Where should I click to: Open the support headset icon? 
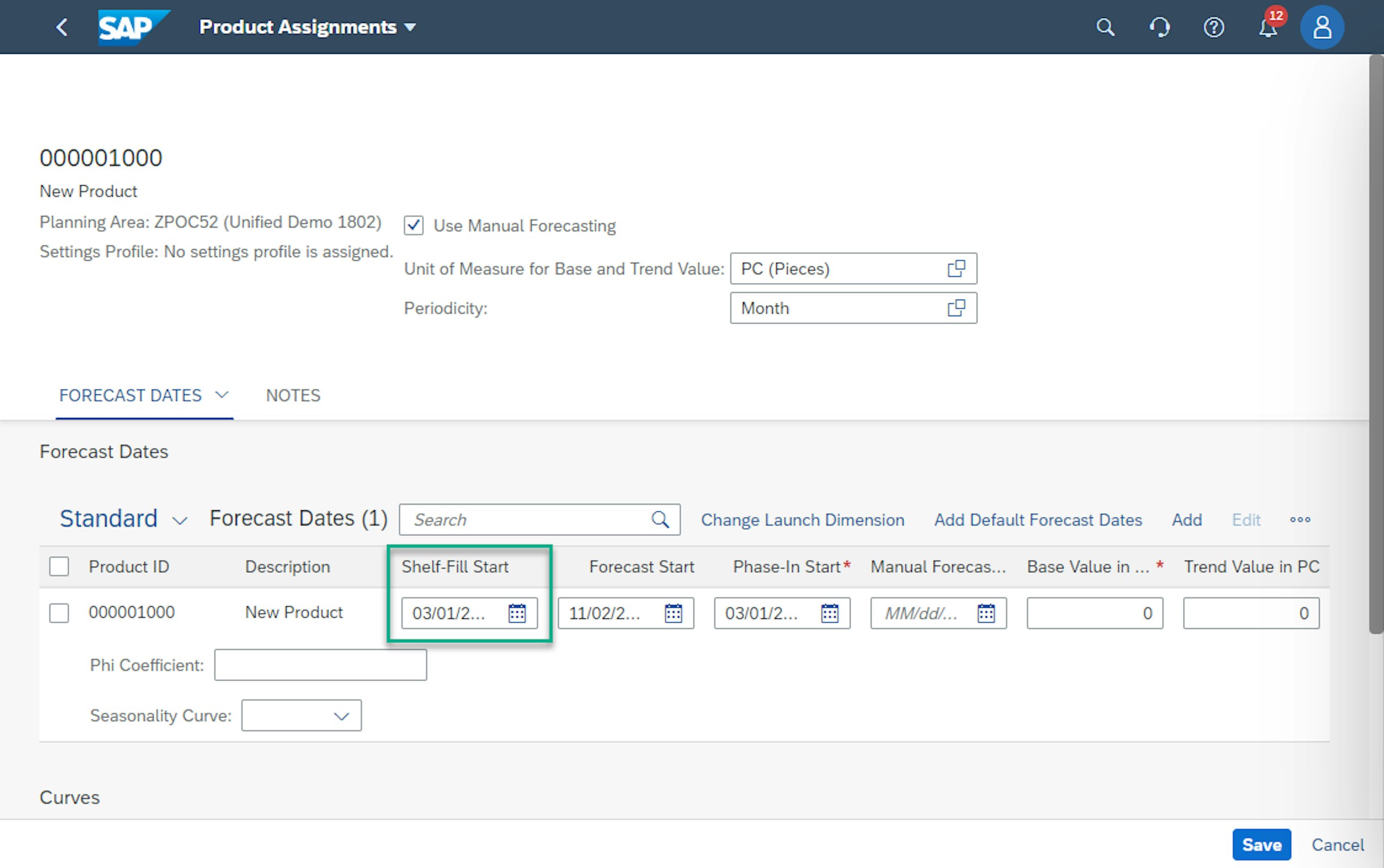click(1159, 27)
